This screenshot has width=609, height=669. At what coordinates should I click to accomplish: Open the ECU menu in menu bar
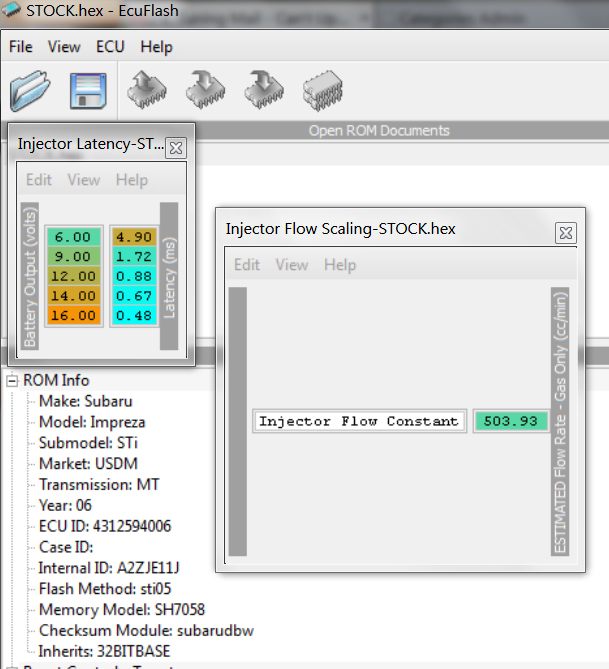[110, 47]
